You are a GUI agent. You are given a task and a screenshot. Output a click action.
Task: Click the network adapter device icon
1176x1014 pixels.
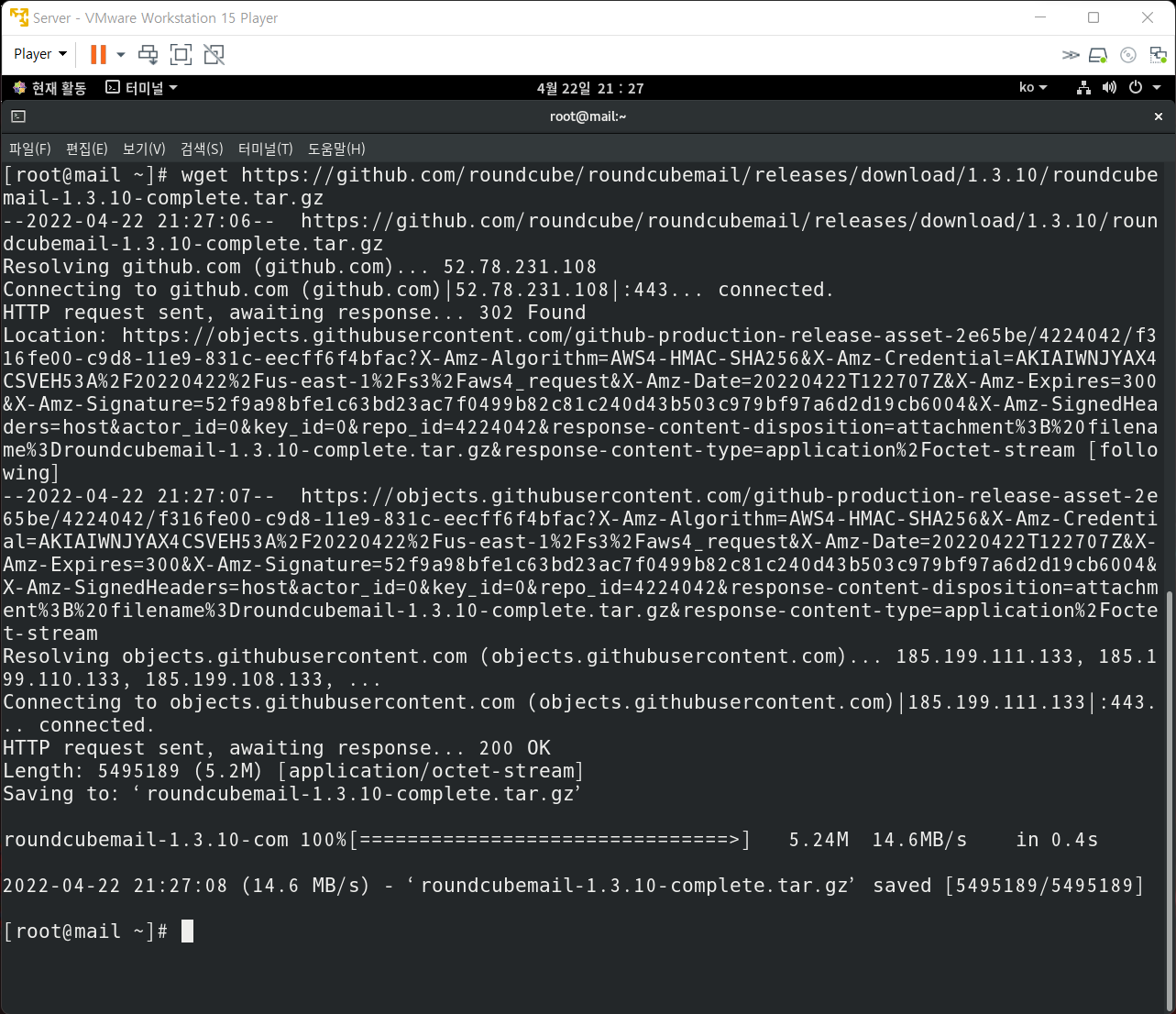(x=1159, y=55)
